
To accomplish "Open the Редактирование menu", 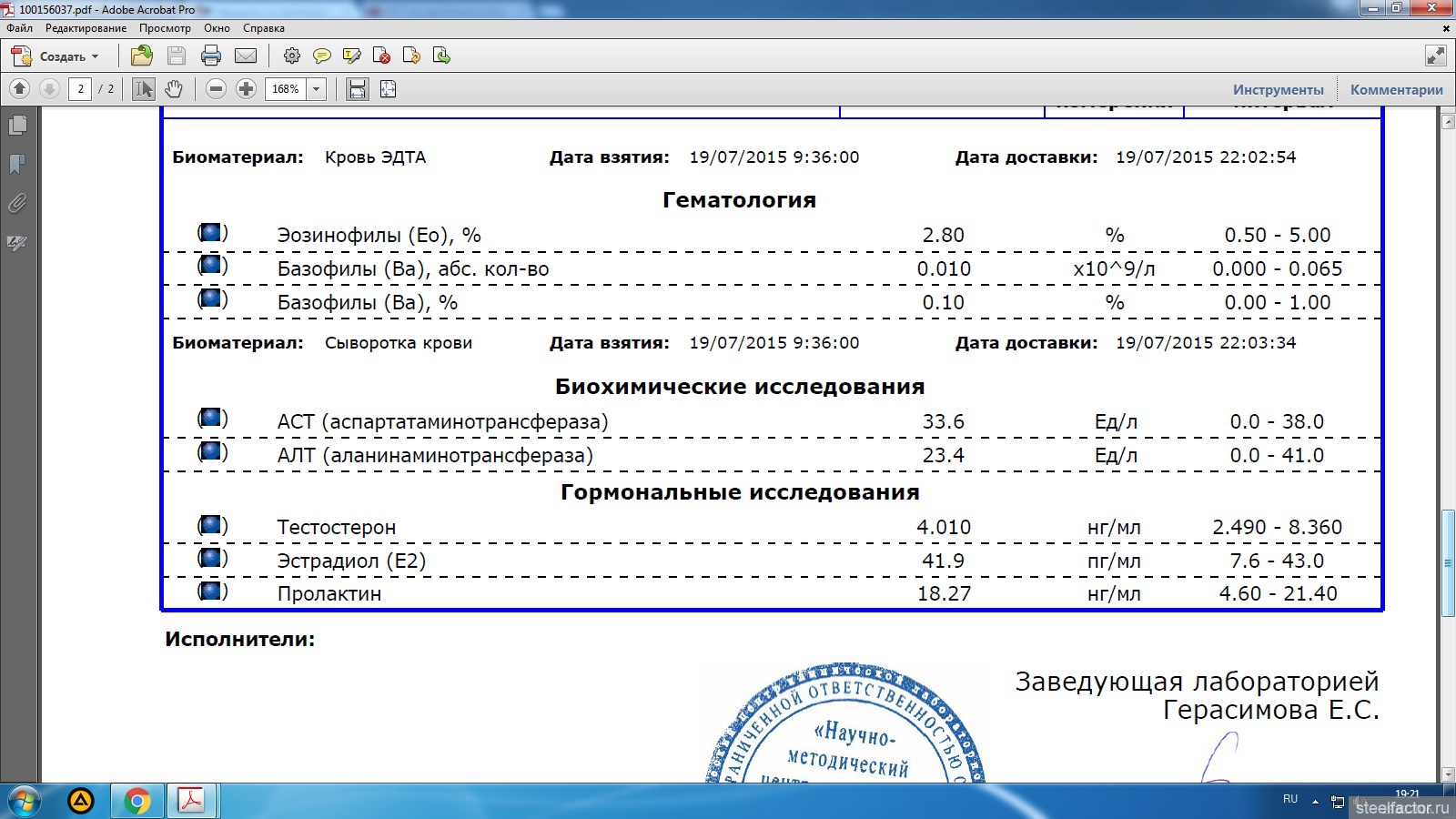I will (x=86, y=28).
